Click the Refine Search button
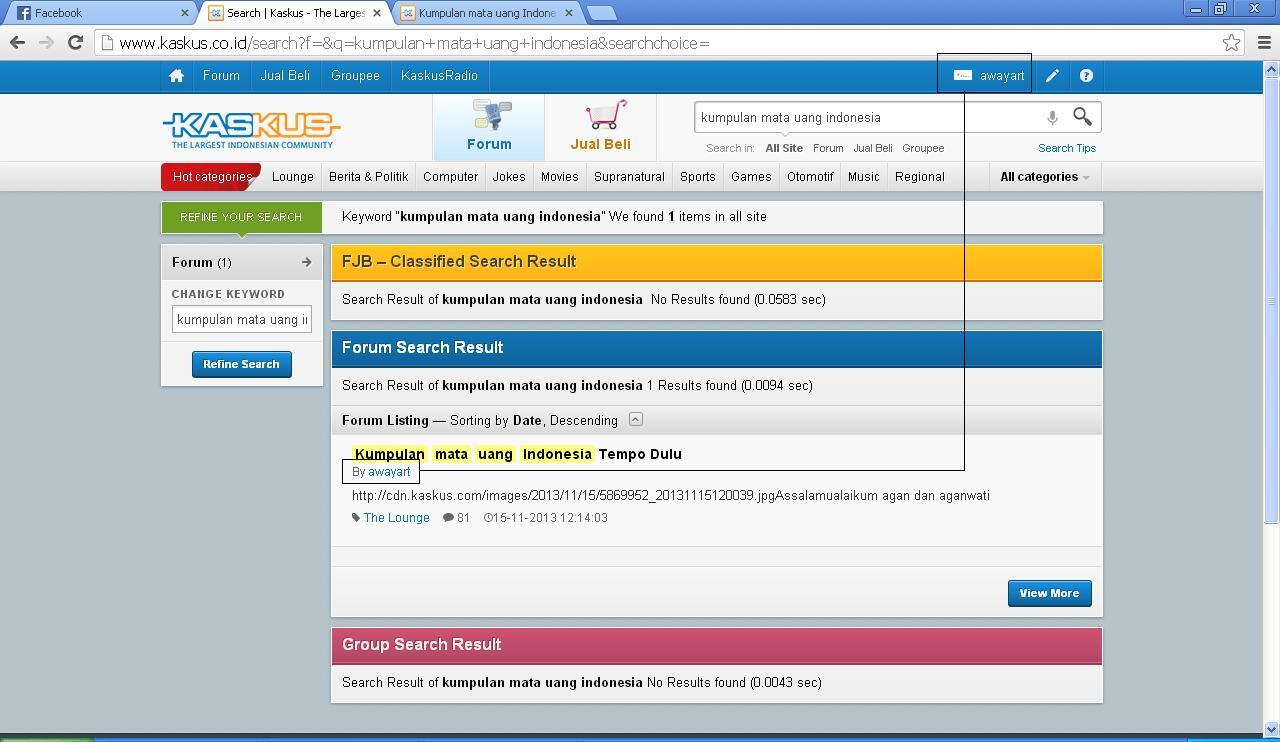Screen dimensions: 1280x742 point(242,364)
